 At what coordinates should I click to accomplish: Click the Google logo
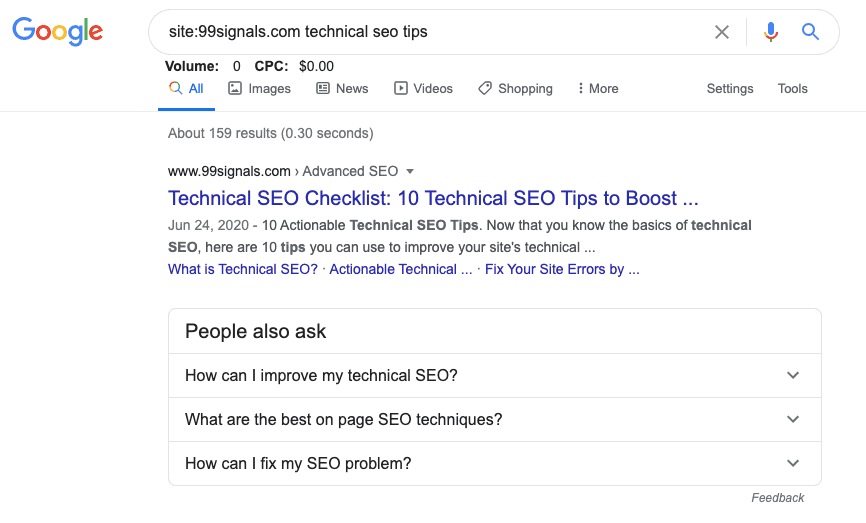click(x=57, y=32)
